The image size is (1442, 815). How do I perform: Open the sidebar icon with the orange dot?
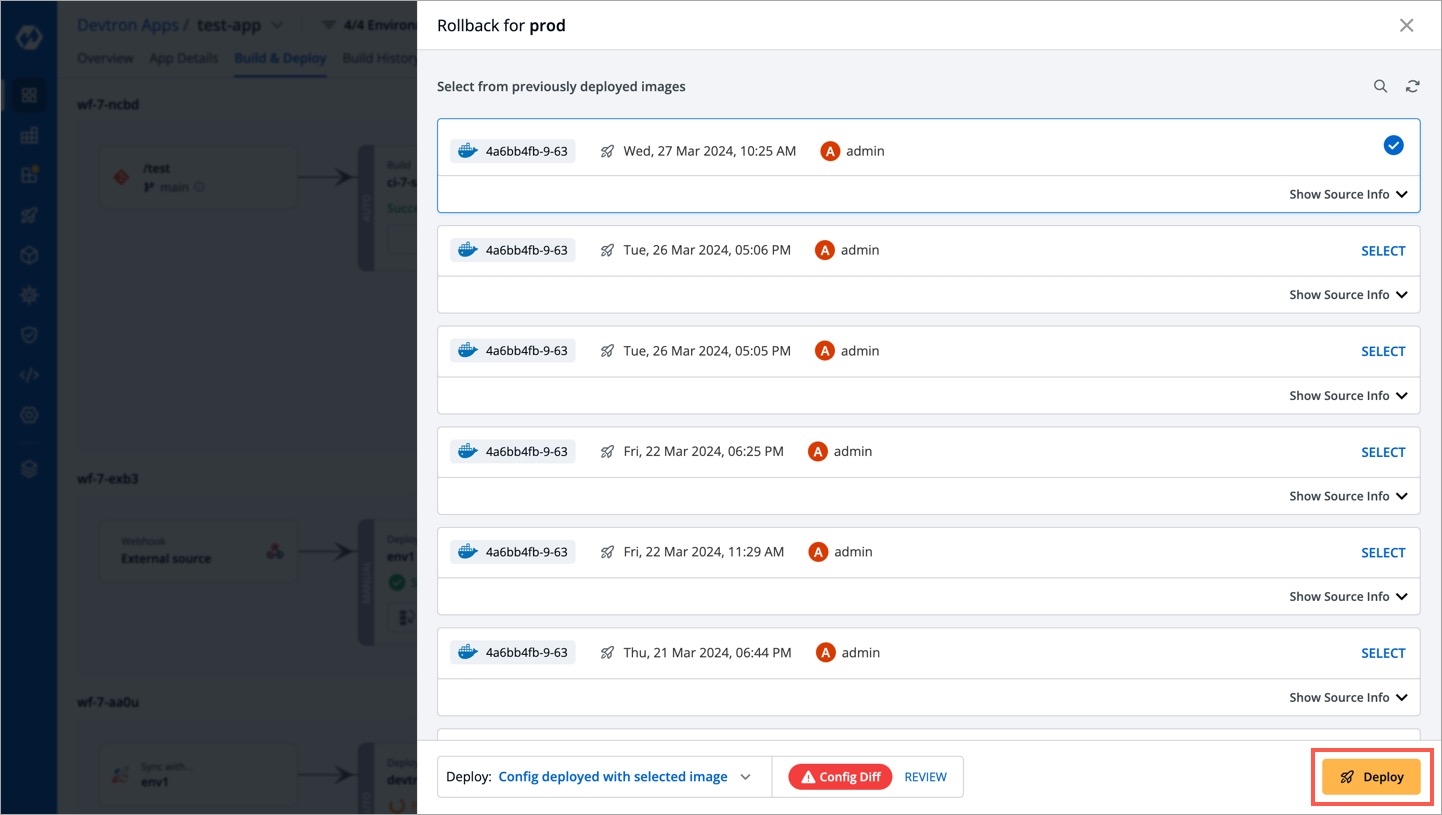(29, 175)
